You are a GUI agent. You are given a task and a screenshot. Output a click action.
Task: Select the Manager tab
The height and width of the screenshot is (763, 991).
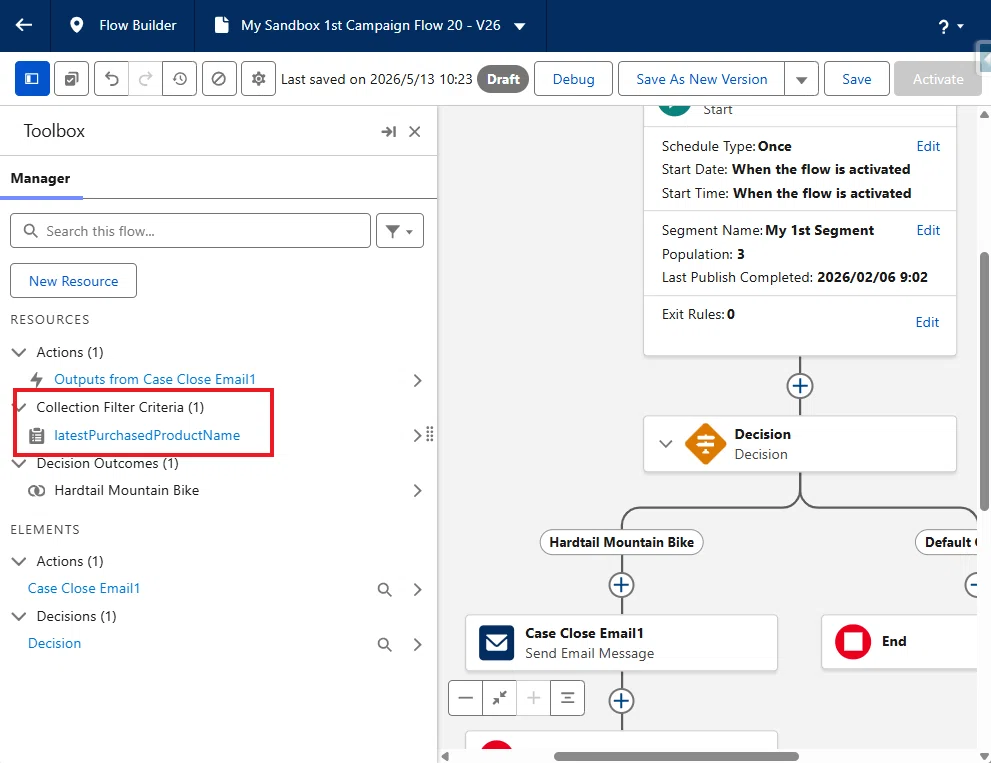click(40, 178)
